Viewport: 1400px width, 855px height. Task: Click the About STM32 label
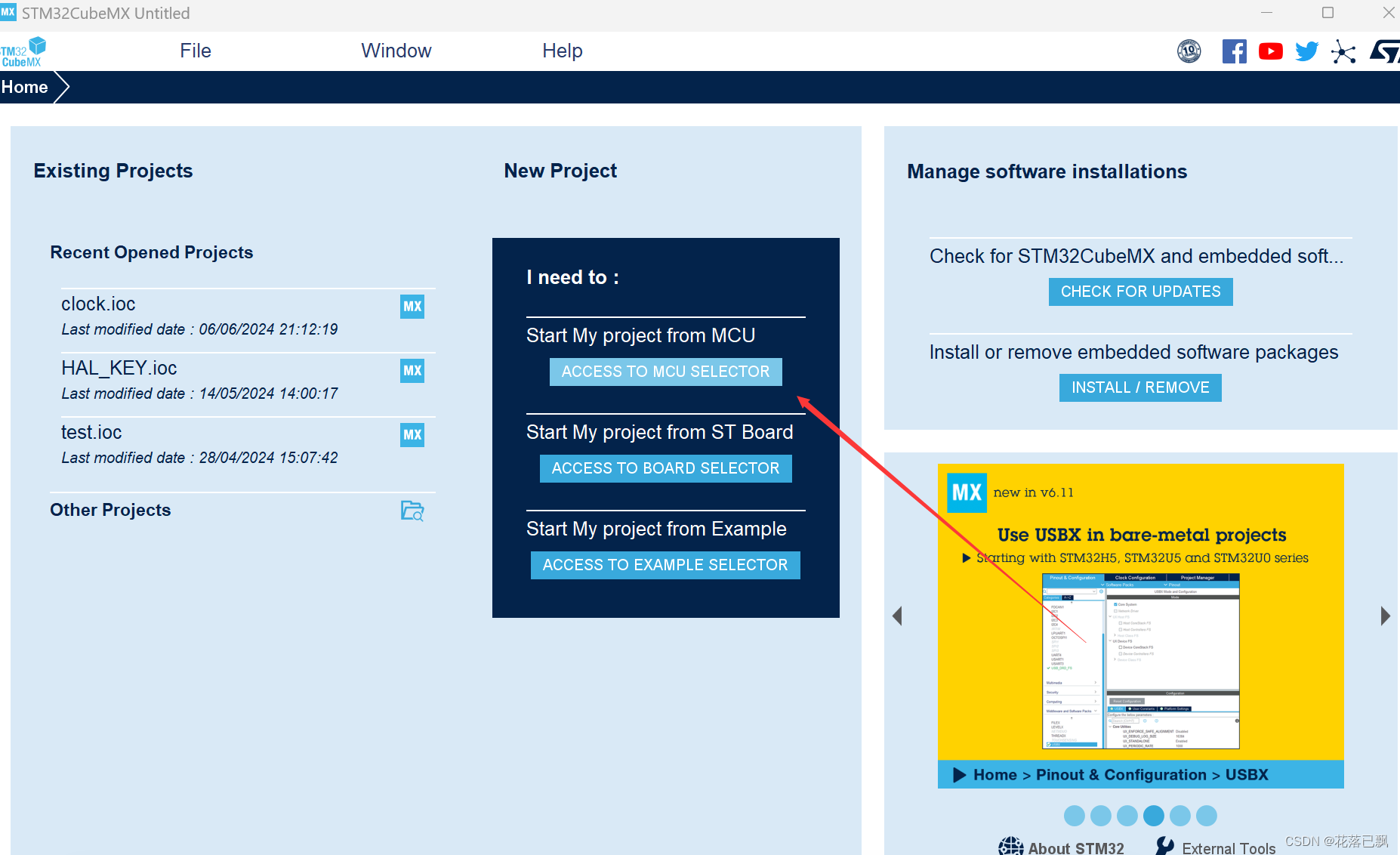tap(1076, 848)
